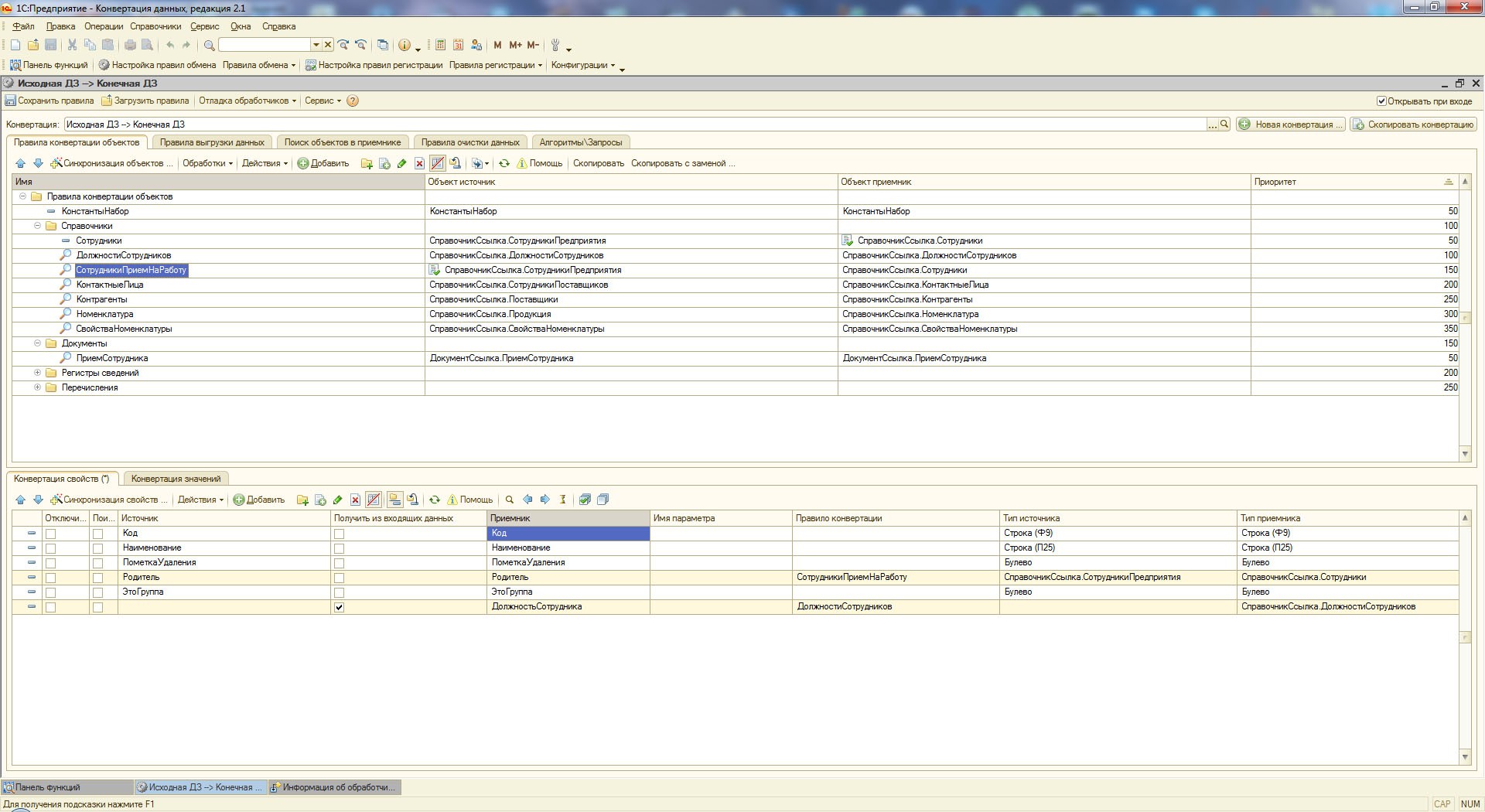Toggle 'Открывать при входе' checkbox

click(1381, 101)
